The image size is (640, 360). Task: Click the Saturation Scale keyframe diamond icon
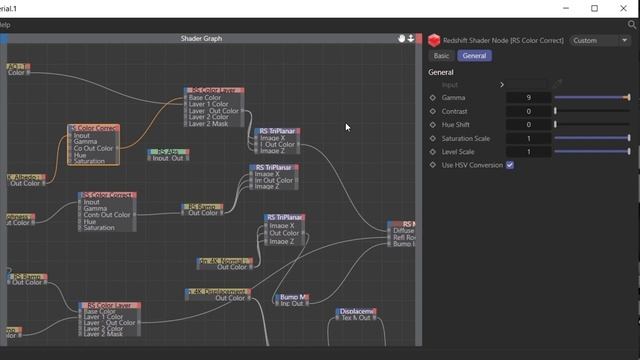click(x=433, y=139)
